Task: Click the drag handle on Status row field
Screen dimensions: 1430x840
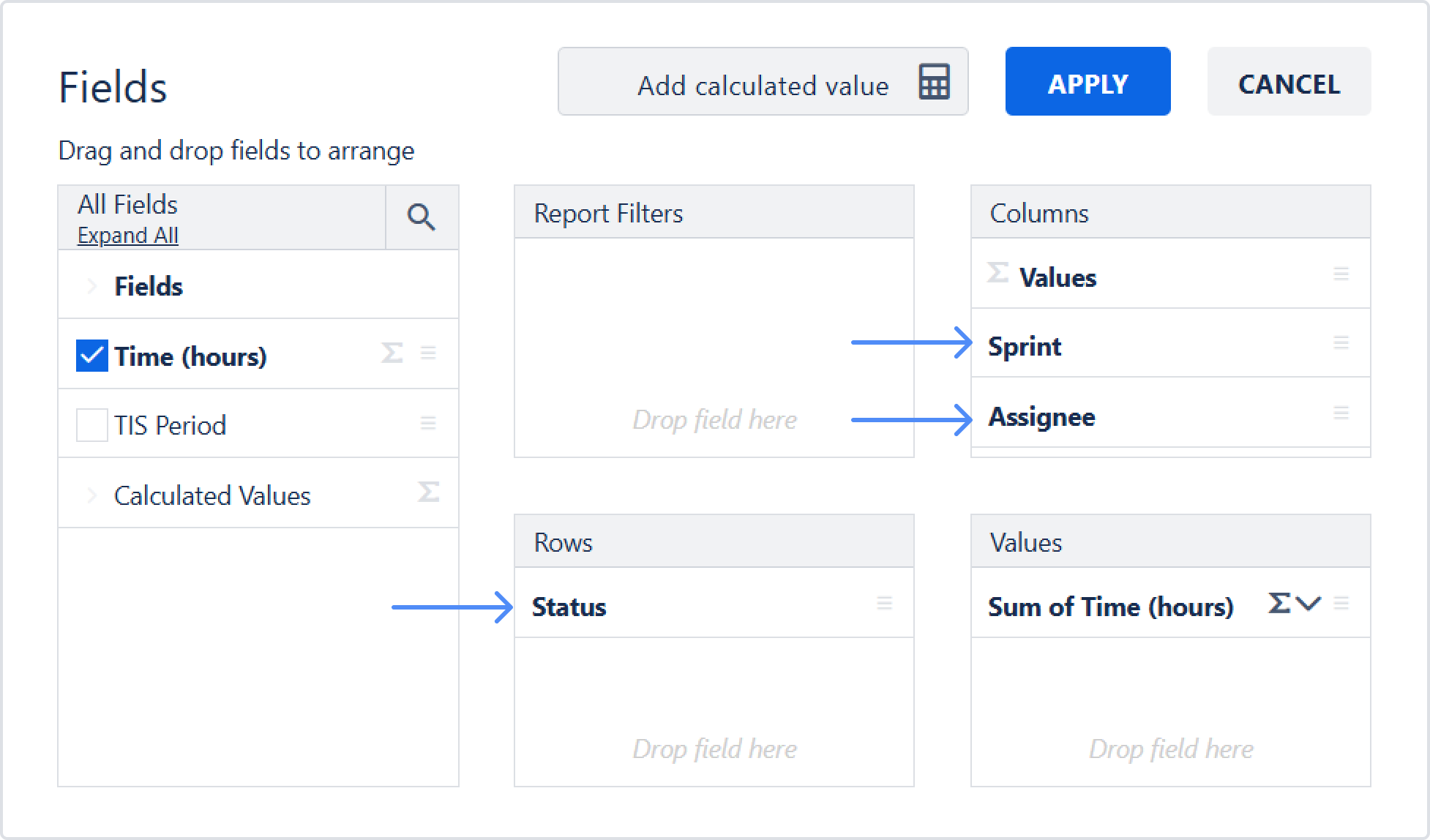Action: 884,603
